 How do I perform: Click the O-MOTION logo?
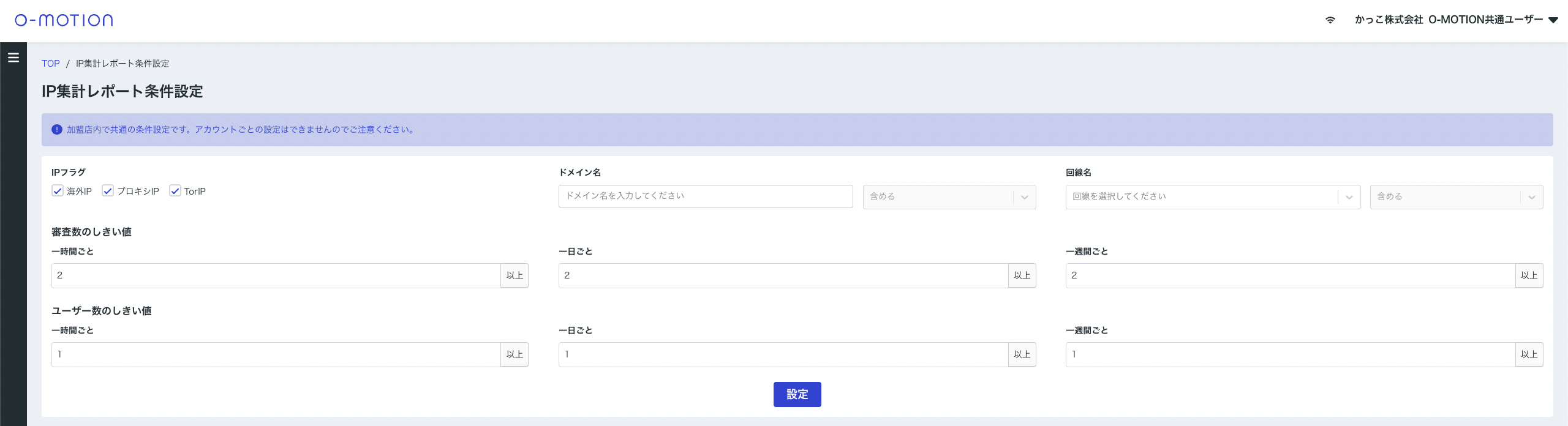[64, 20]
